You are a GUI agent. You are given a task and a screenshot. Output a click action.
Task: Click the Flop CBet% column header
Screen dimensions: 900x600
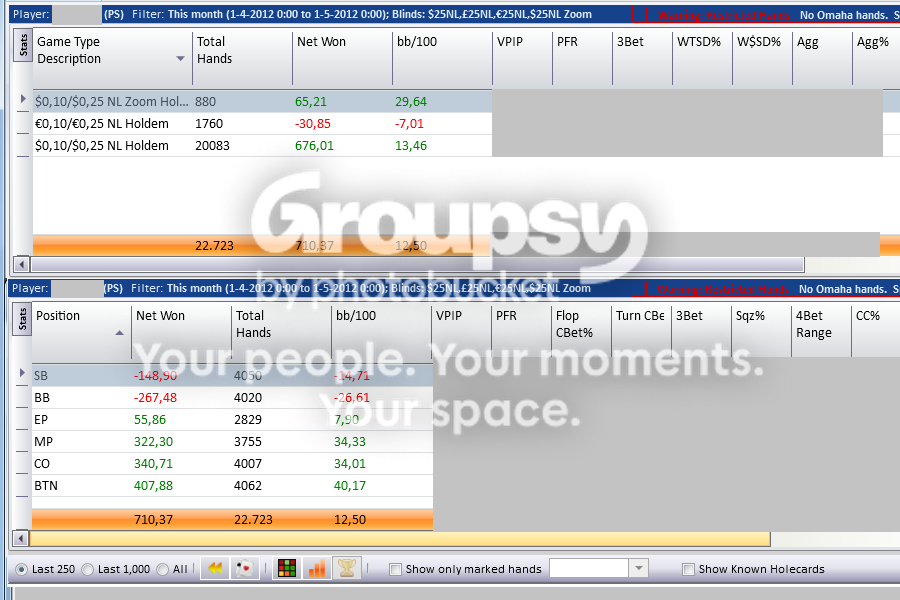click(581, 330)
